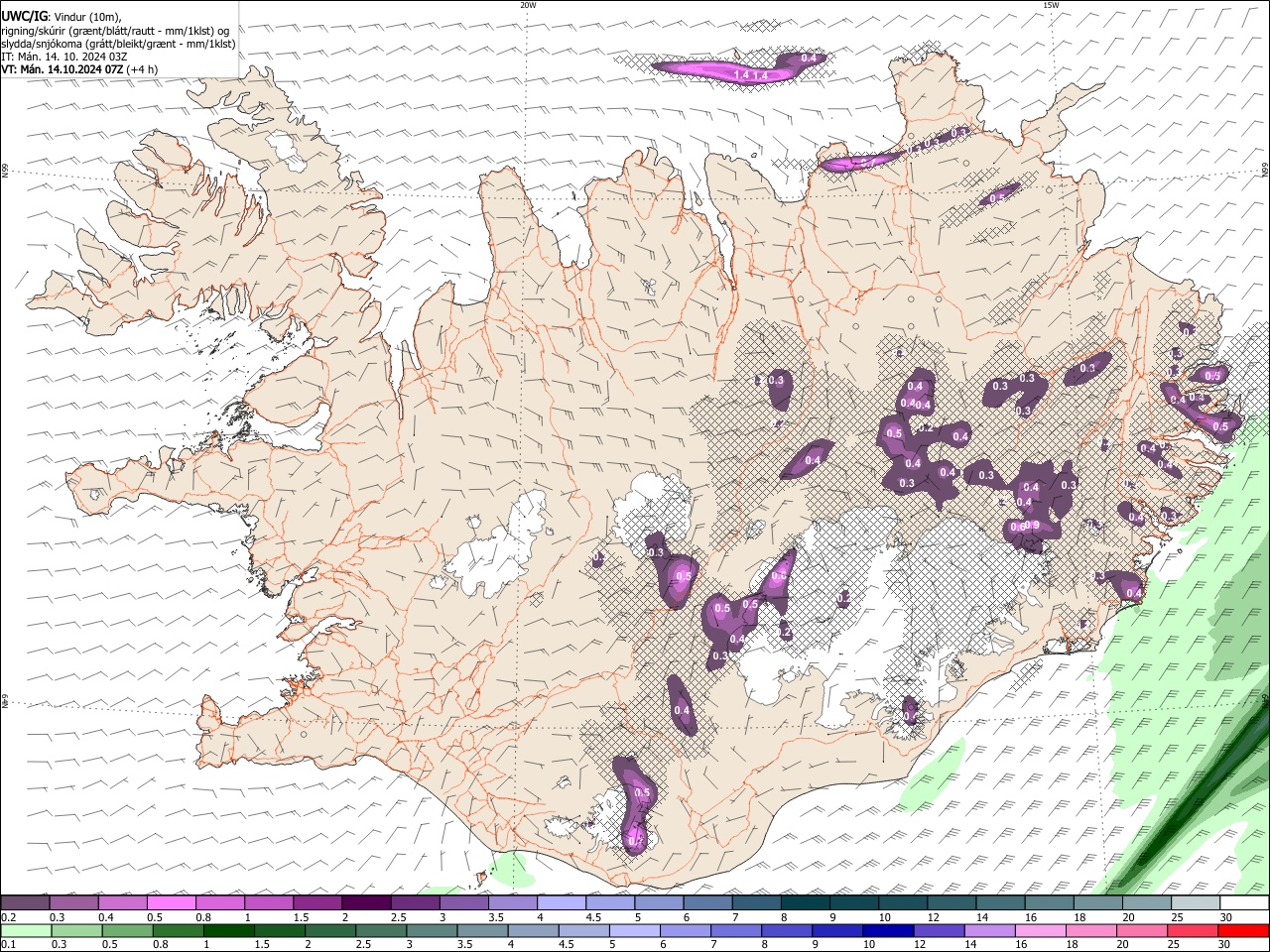The image size is (1270, 952).
Task: Click the lavender rain swatch labeled 14
Action: click(x=990, y=930)
